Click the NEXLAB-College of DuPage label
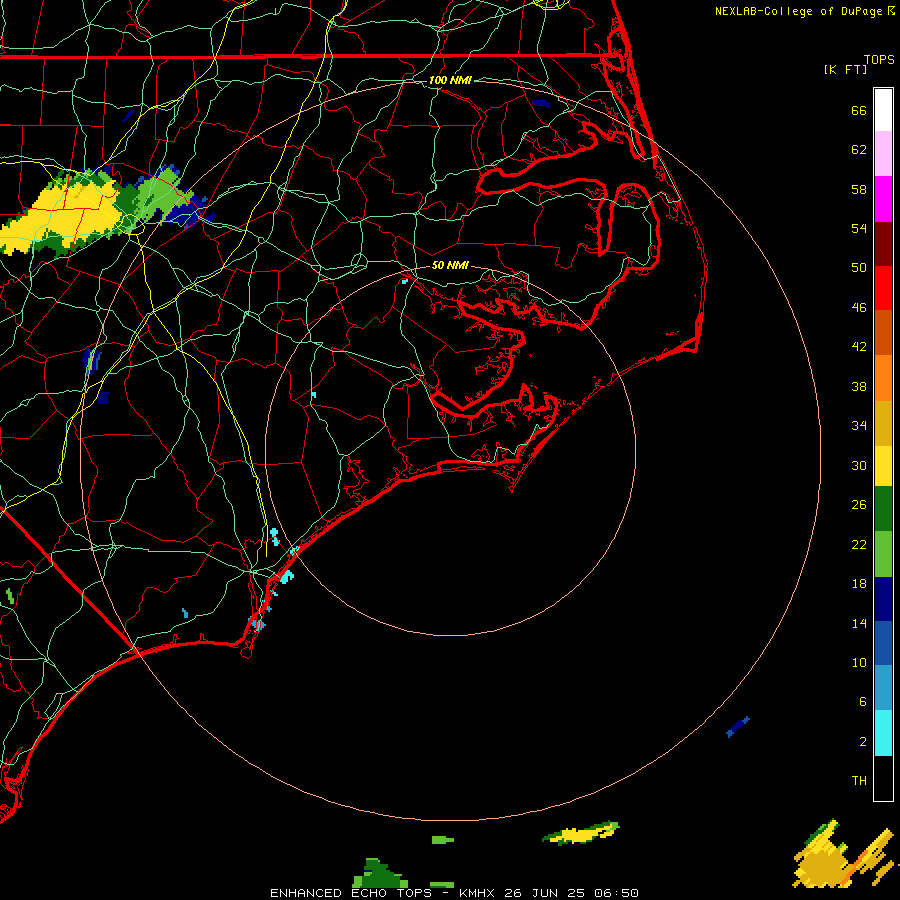 pos(798,11)
